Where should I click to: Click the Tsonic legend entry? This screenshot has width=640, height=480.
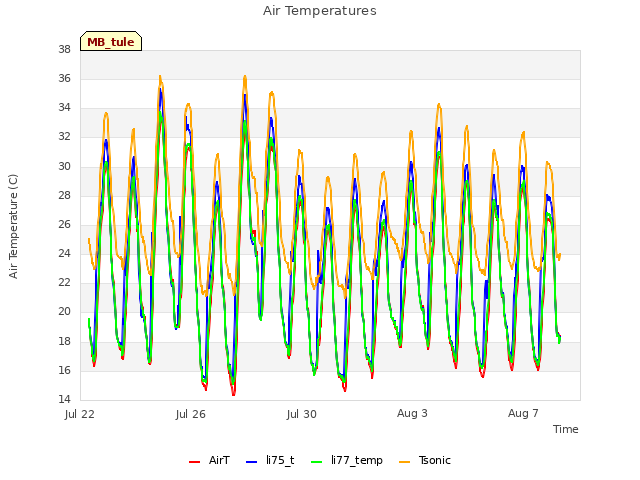(425, 460)
